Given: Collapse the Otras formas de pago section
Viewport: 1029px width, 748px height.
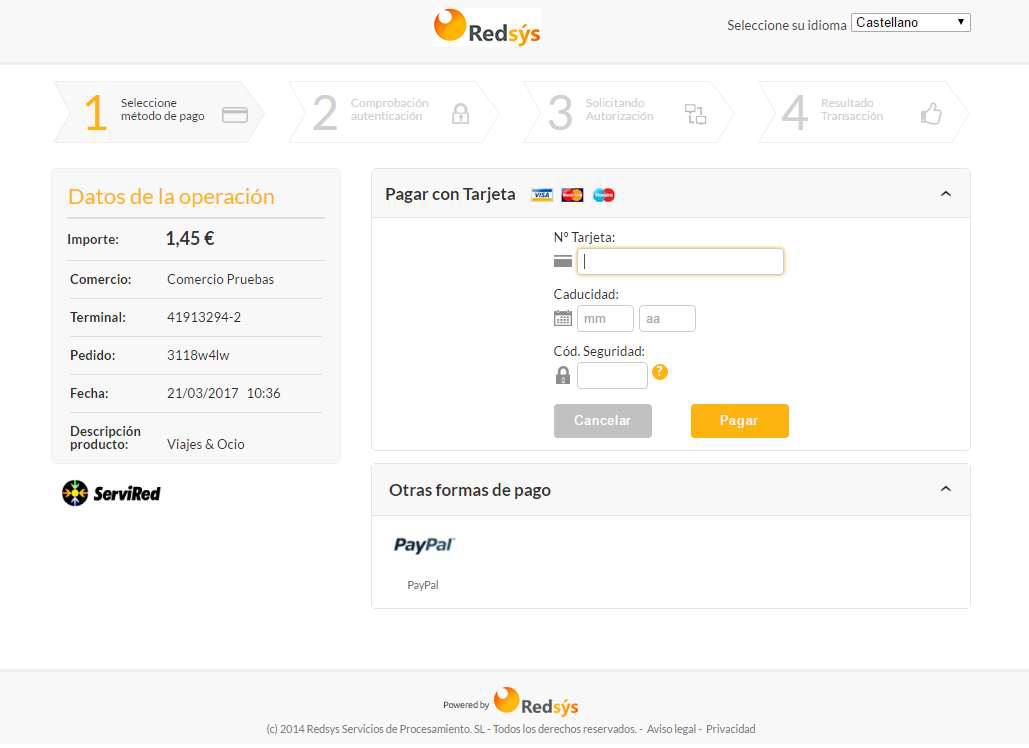Looking at the screenshot, I should click(945, 488).
